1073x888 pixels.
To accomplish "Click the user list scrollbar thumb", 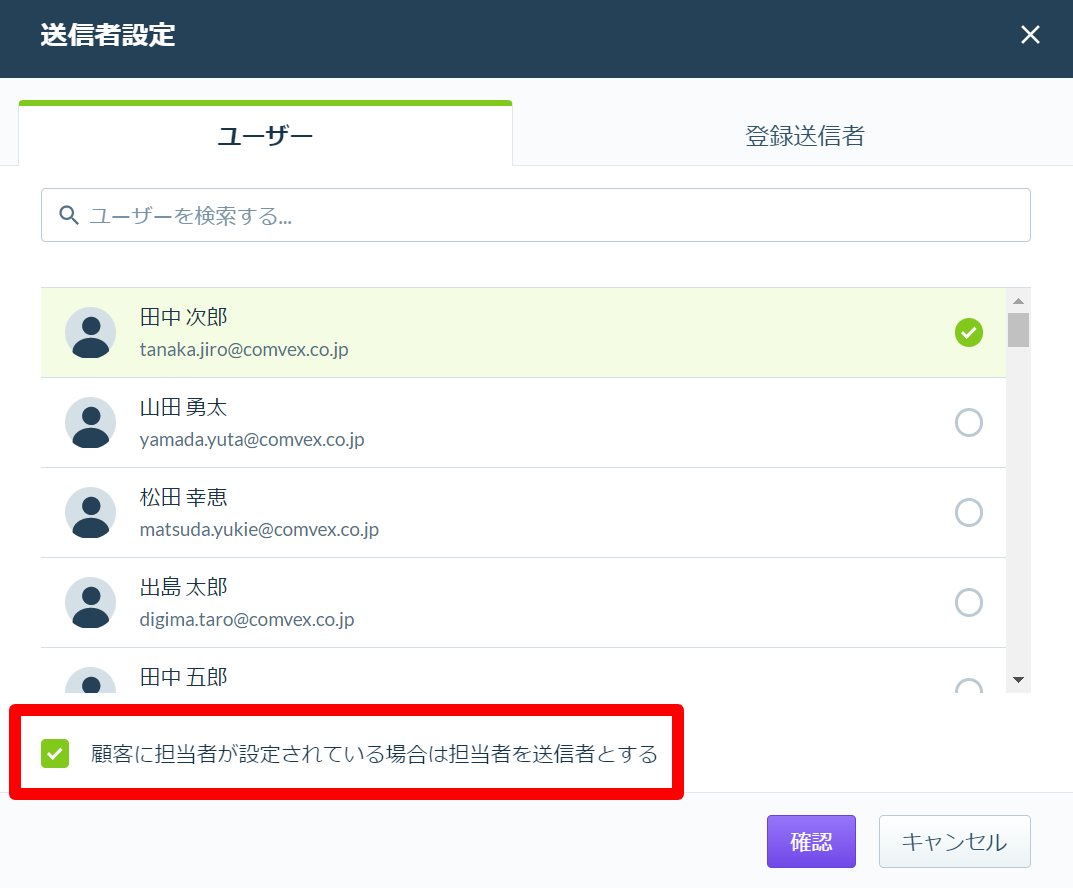I will coord(1018,330).
